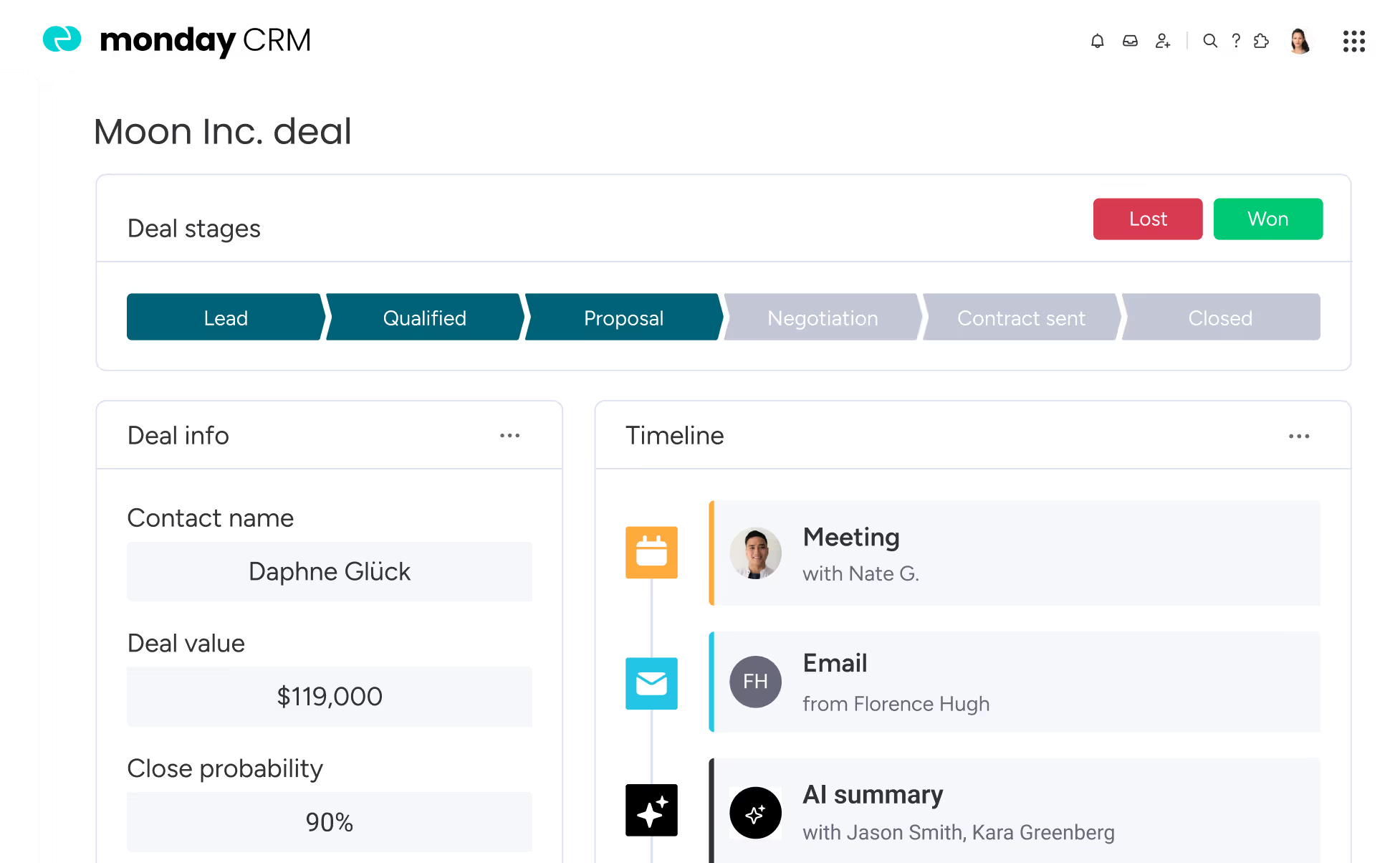This screenshot has height=863, width=1400.
Task: Move deal to Negotiation stage
Action: coord(823,317)
